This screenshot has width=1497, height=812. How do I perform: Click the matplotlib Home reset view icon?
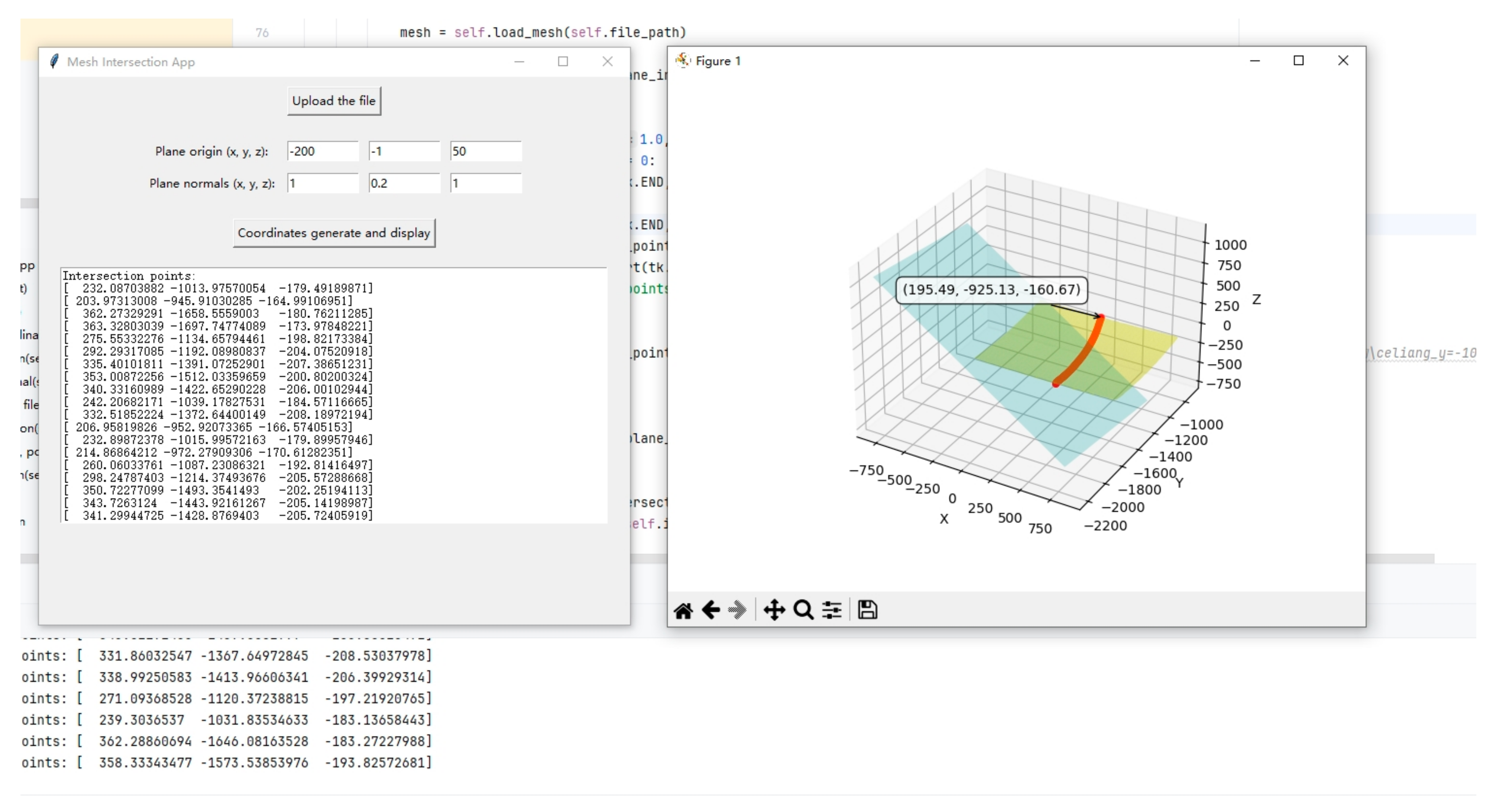[x=683, y=610]
